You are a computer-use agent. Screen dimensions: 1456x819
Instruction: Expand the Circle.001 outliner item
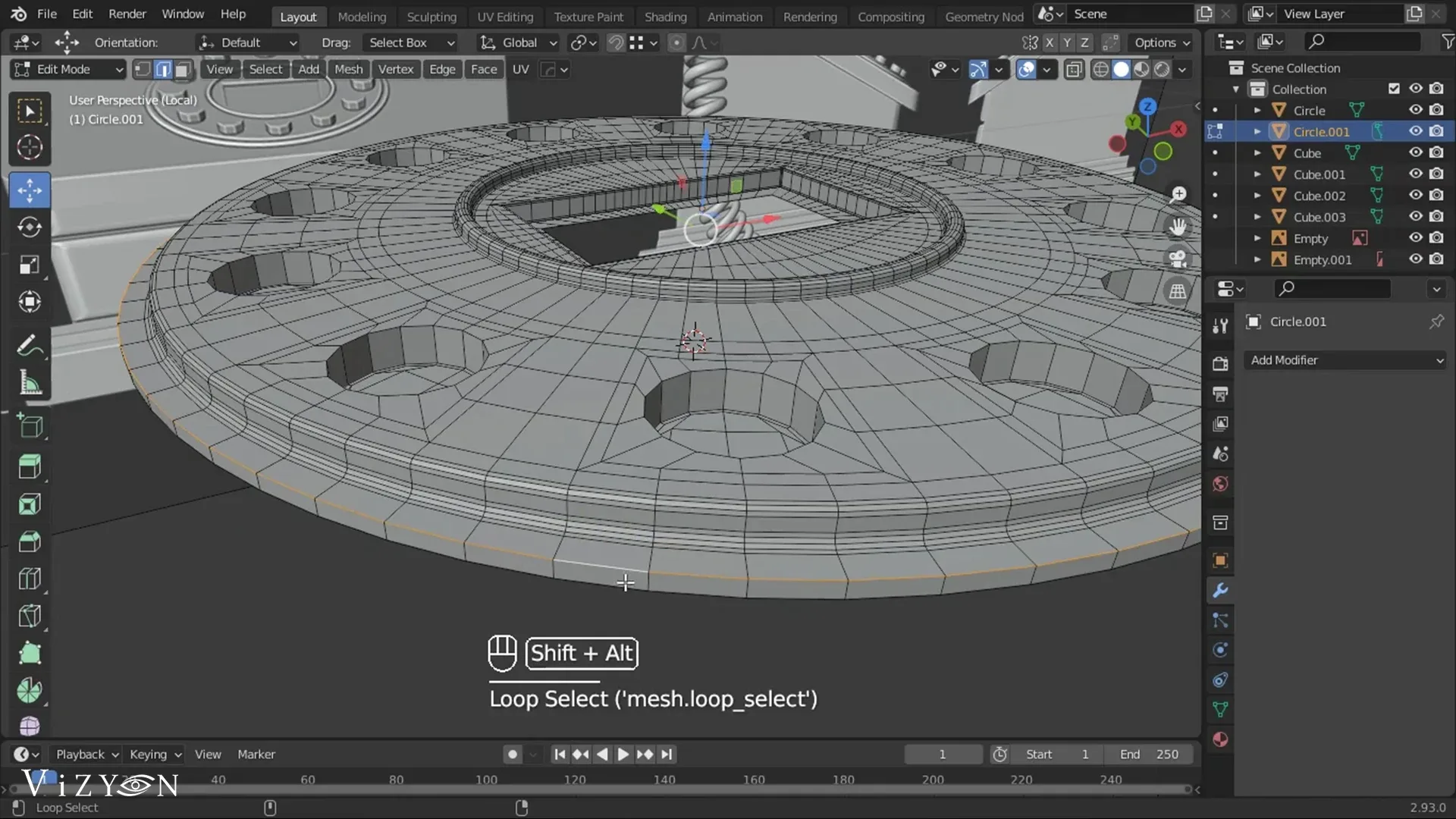1258,131
